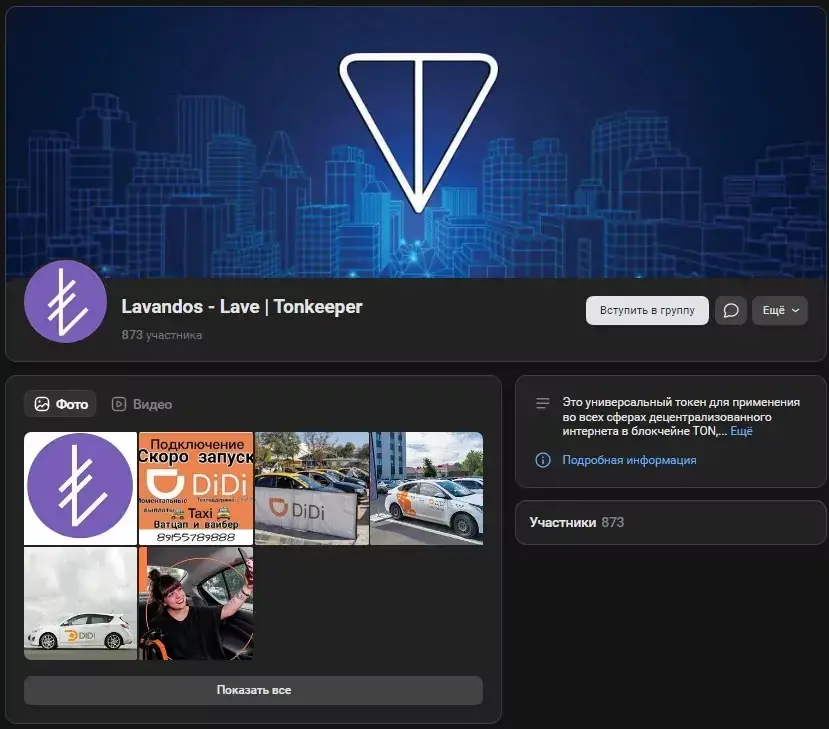This screenshot has width=829, height=729.
Task: Open the Подробная информация link
Action: click(629, 460)
